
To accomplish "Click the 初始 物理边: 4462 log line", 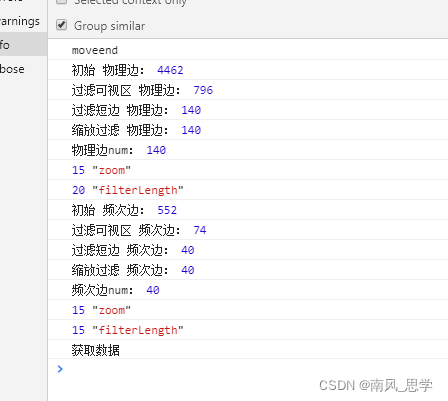I will tap(248, 70).
